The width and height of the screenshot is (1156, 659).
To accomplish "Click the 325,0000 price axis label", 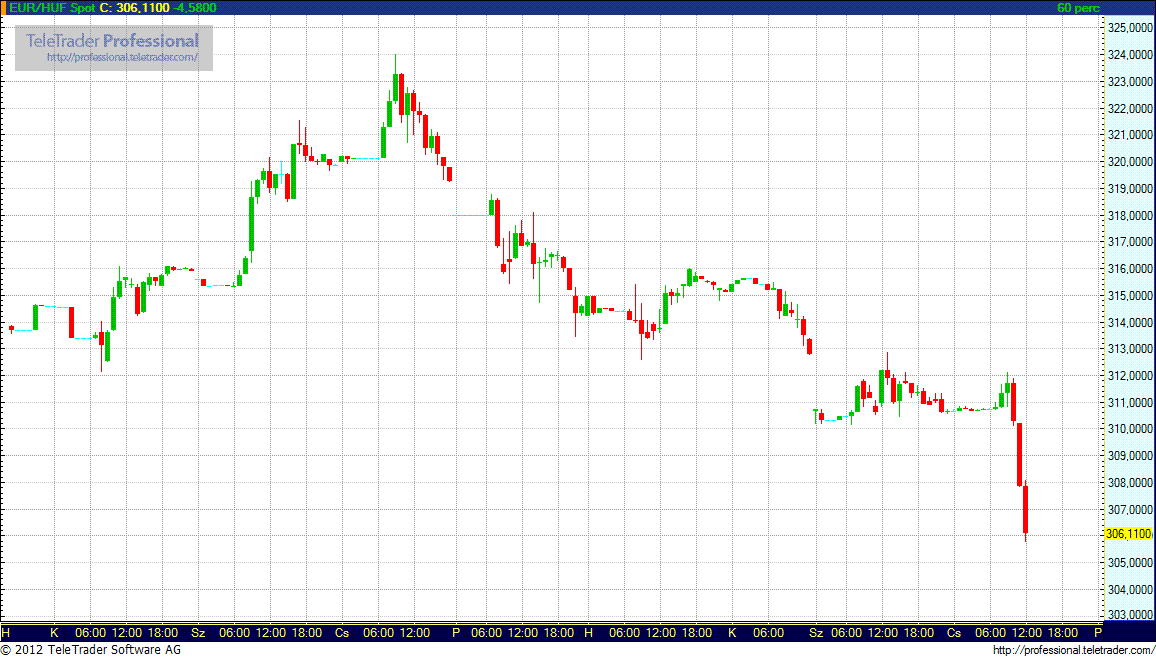I will pos(1129,28).
